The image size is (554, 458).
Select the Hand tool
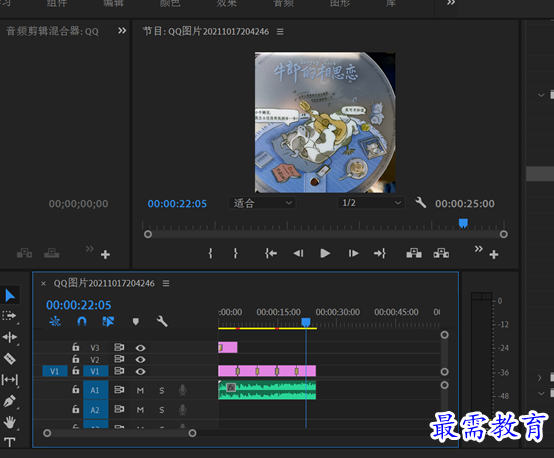pos(10,422)
